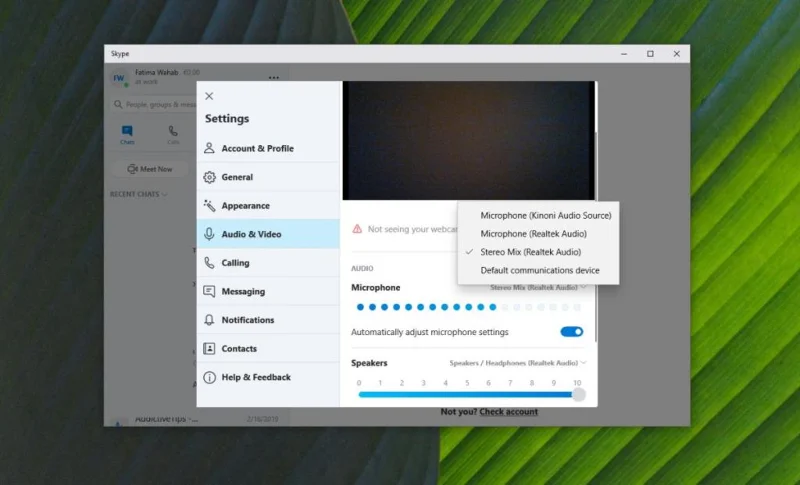Image resolution: width=800 pixels, height=485 pixels.
Task: Expand the Speakers device dropdown
Action: pyautogui.click(x=518, y=363)
